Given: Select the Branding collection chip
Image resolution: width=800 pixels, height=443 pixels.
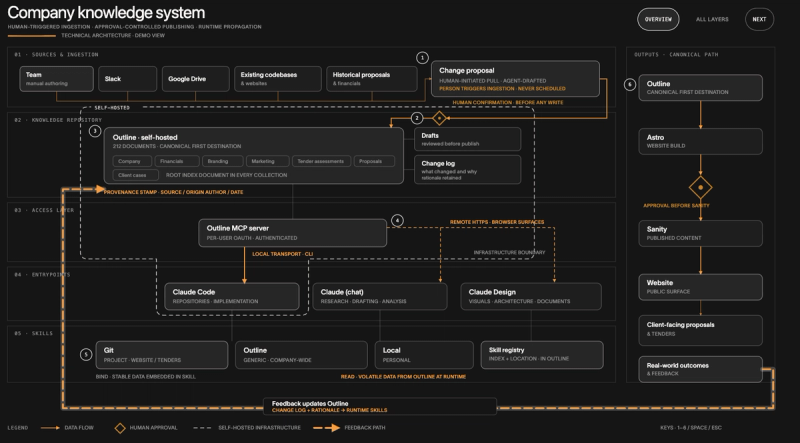Looking at the screenshot, I should coord(222,161).
